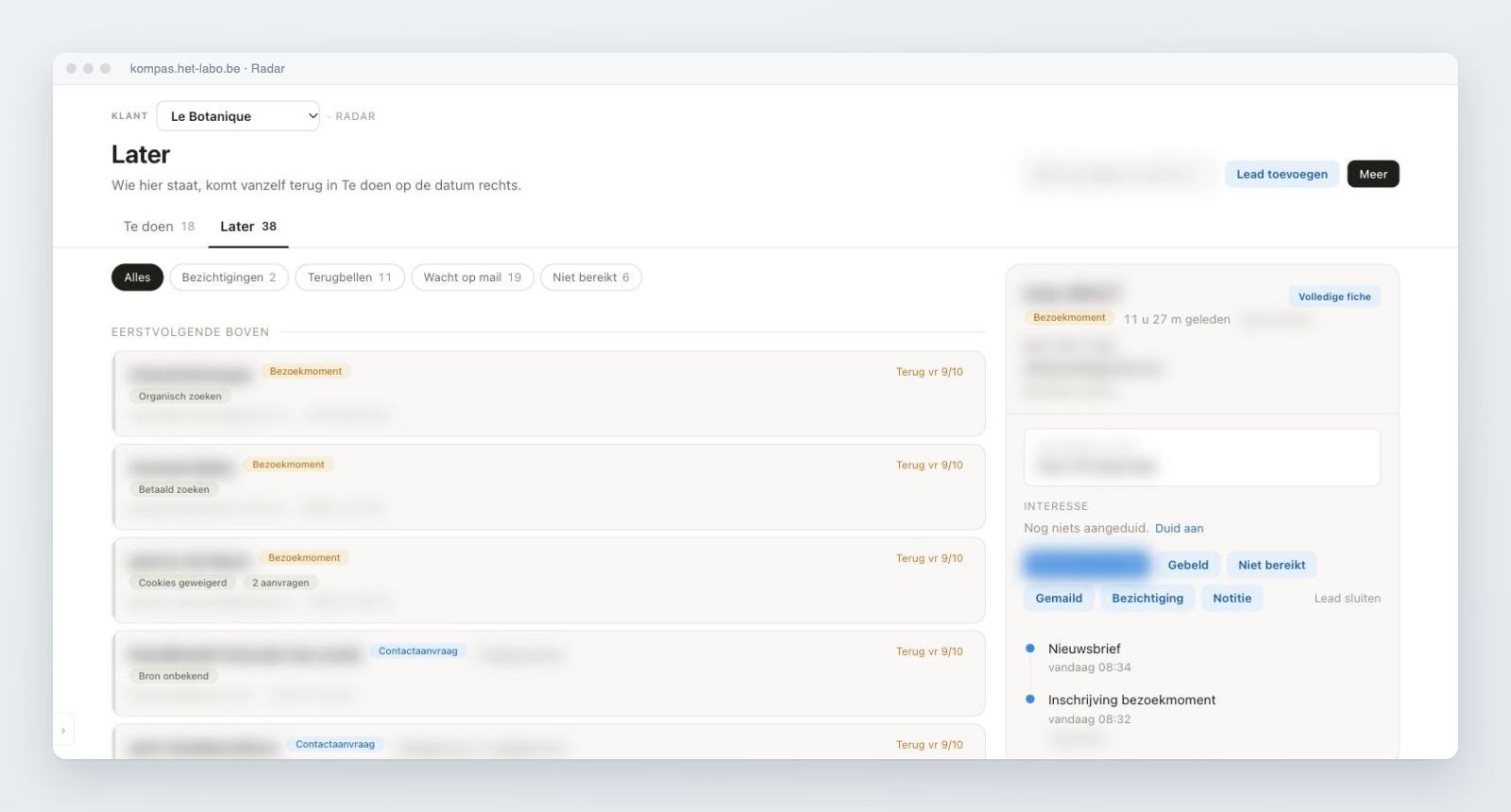Select the Later tab

[x=248, y=227]
